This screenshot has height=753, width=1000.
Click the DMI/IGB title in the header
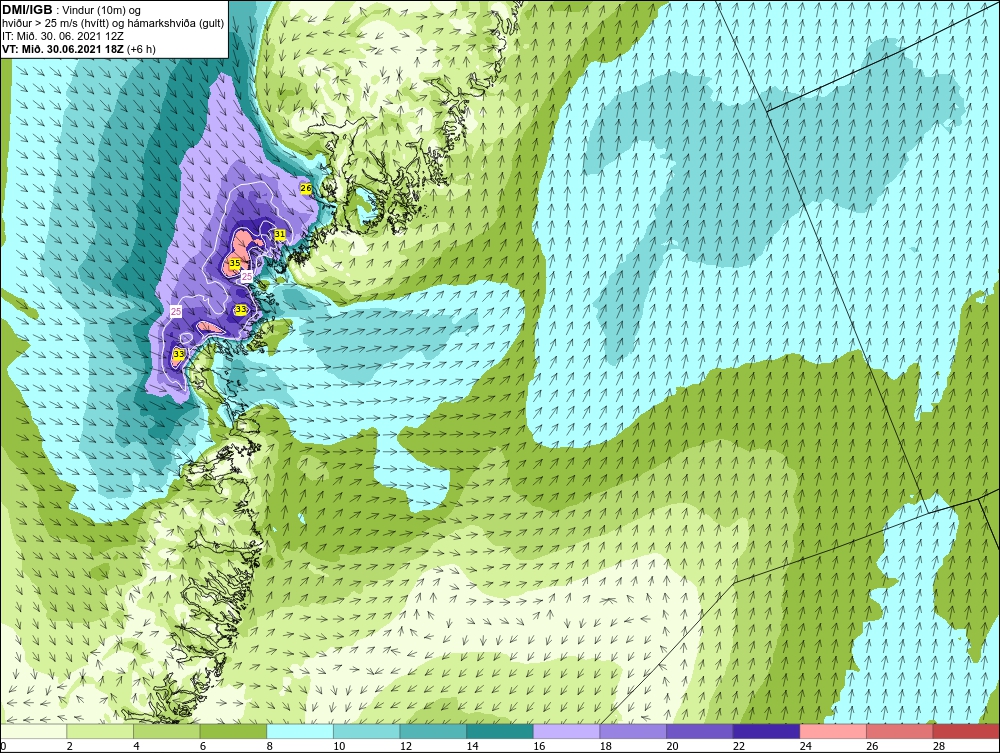tap(27, 10)
